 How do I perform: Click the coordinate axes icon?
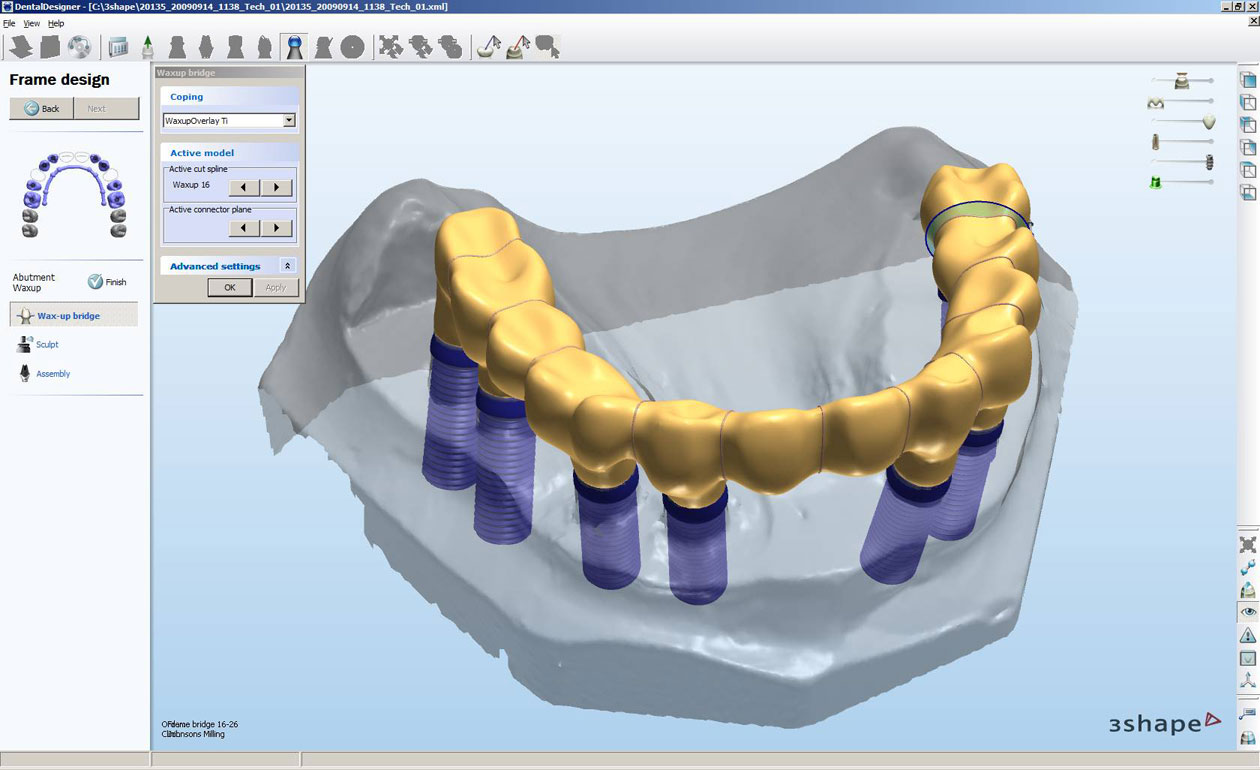point(1248,680)
